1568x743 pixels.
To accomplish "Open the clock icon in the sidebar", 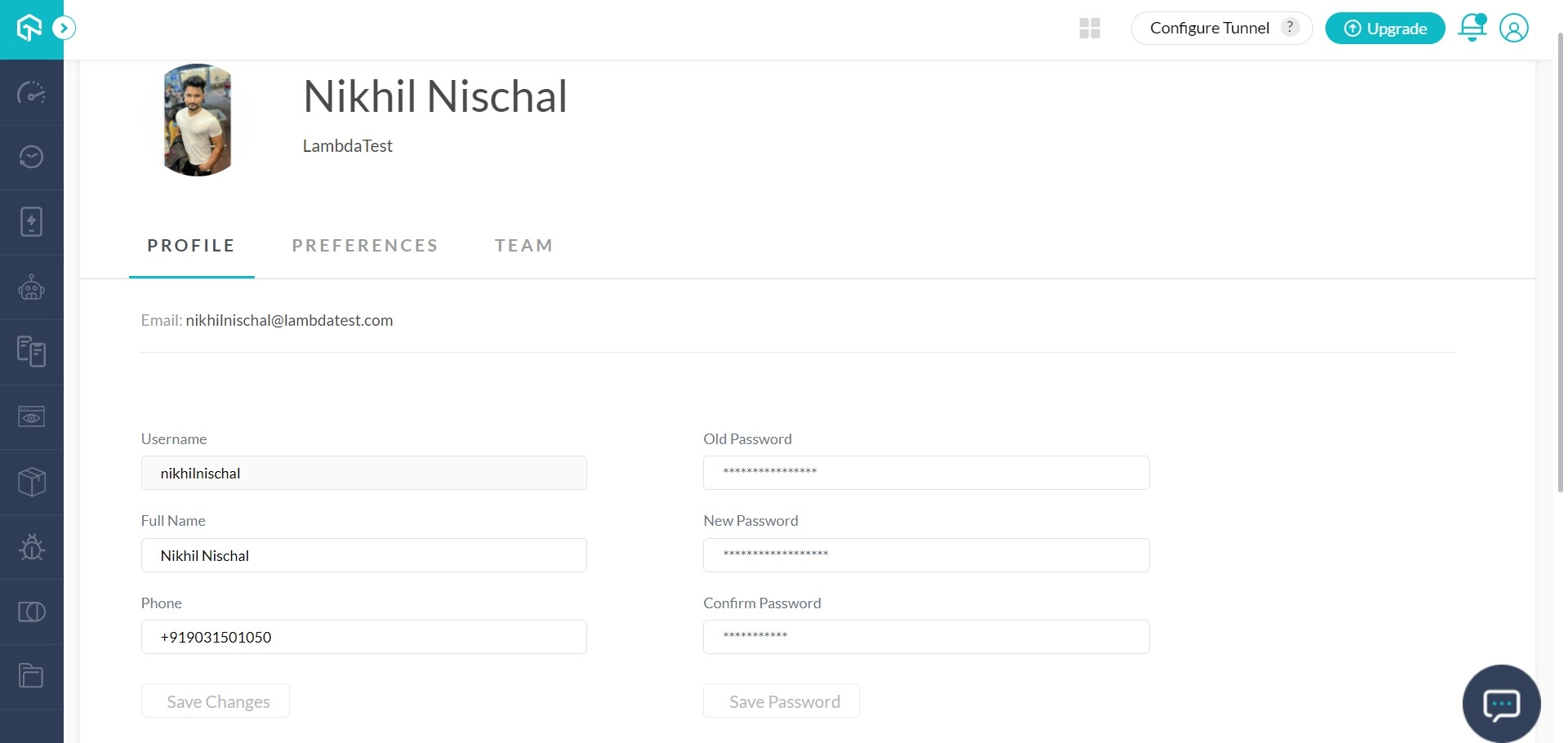I will pos(31,157).
